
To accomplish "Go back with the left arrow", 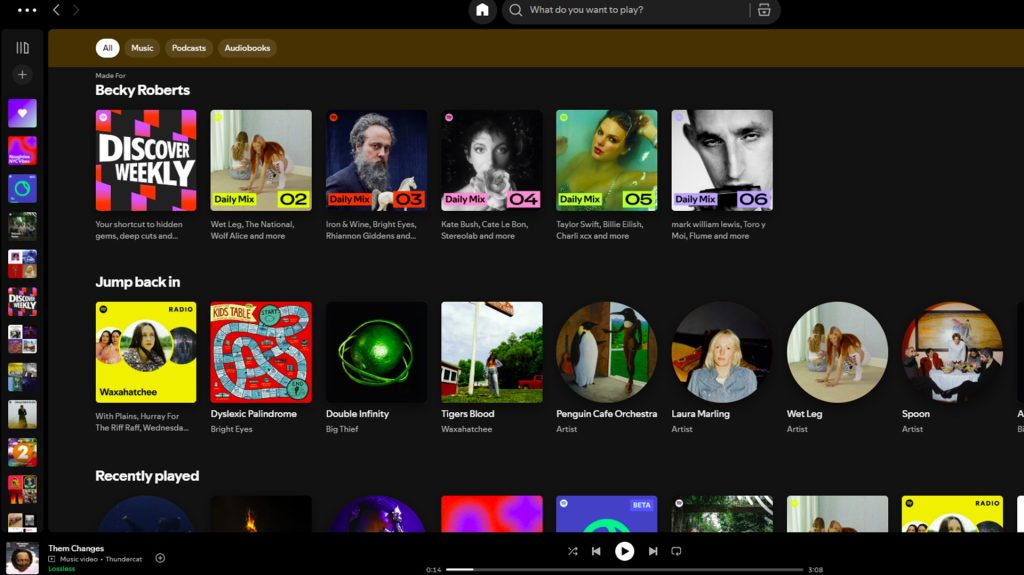I will pyautogui.click(x=56, y=10).
